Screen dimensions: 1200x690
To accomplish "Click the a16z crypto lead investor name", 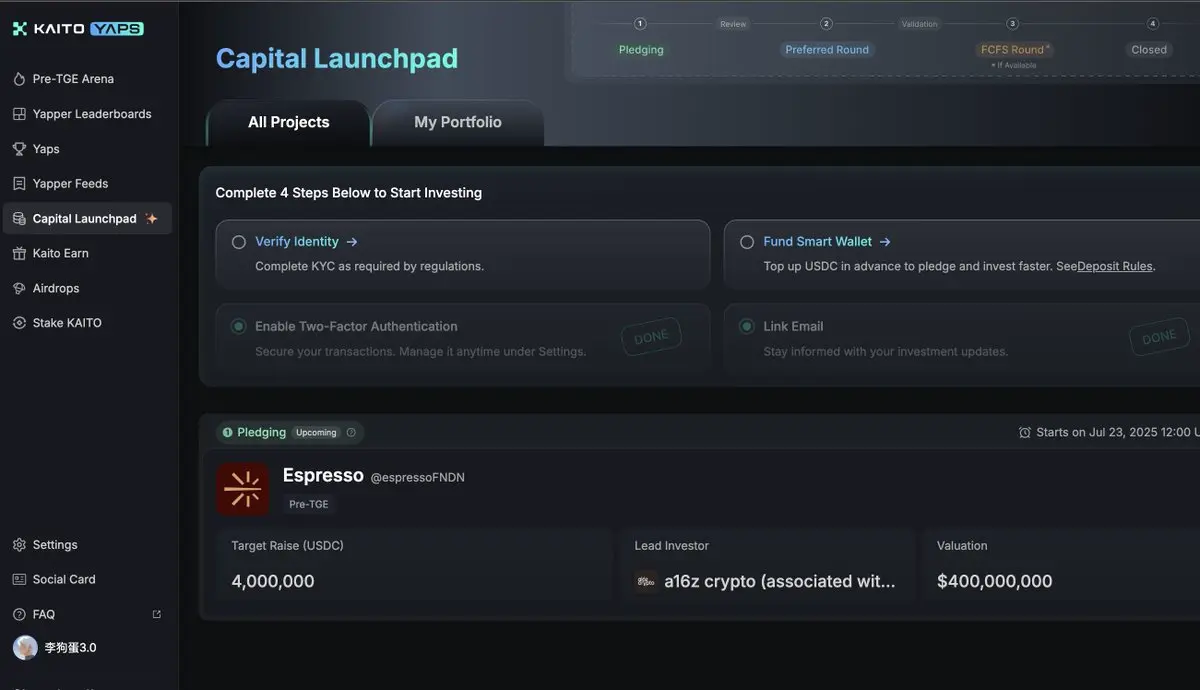I will (780, 582).
